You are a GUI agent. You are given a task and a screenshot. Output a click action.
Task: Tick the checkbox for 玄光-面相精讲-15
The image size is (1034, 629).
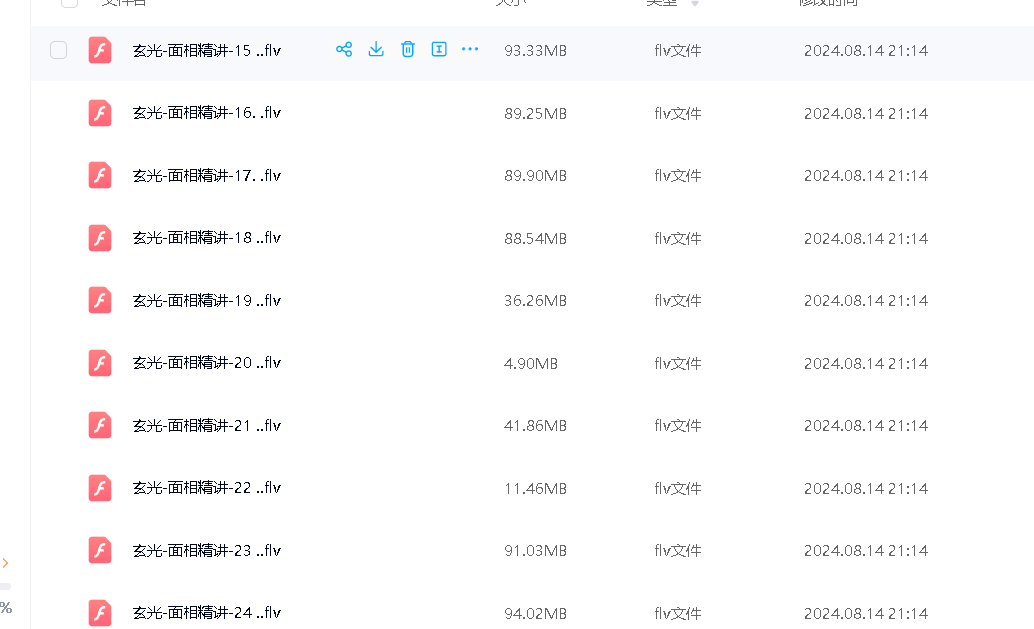(59, 50)
